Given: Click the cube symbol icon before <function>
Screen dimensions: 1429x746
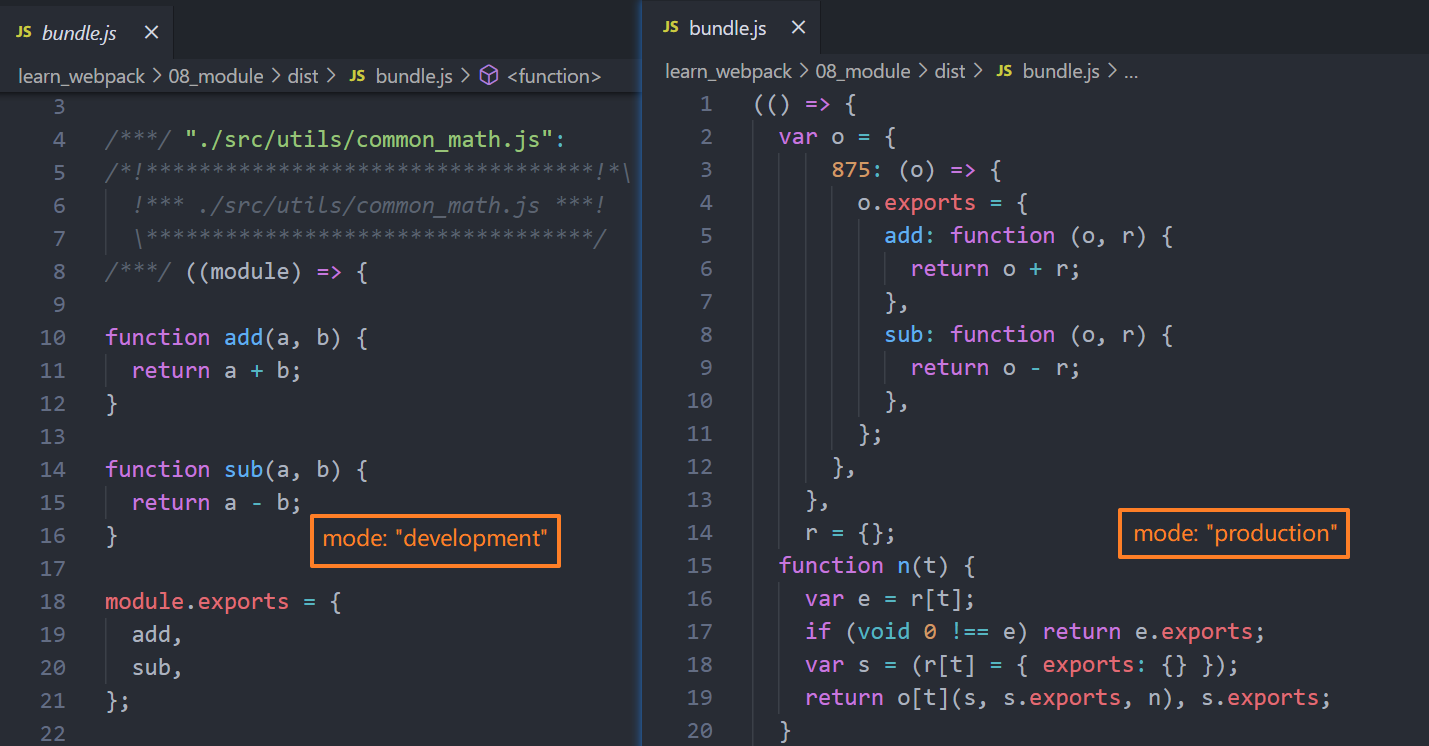Looking at the screenshot, I should click(489, 76).
